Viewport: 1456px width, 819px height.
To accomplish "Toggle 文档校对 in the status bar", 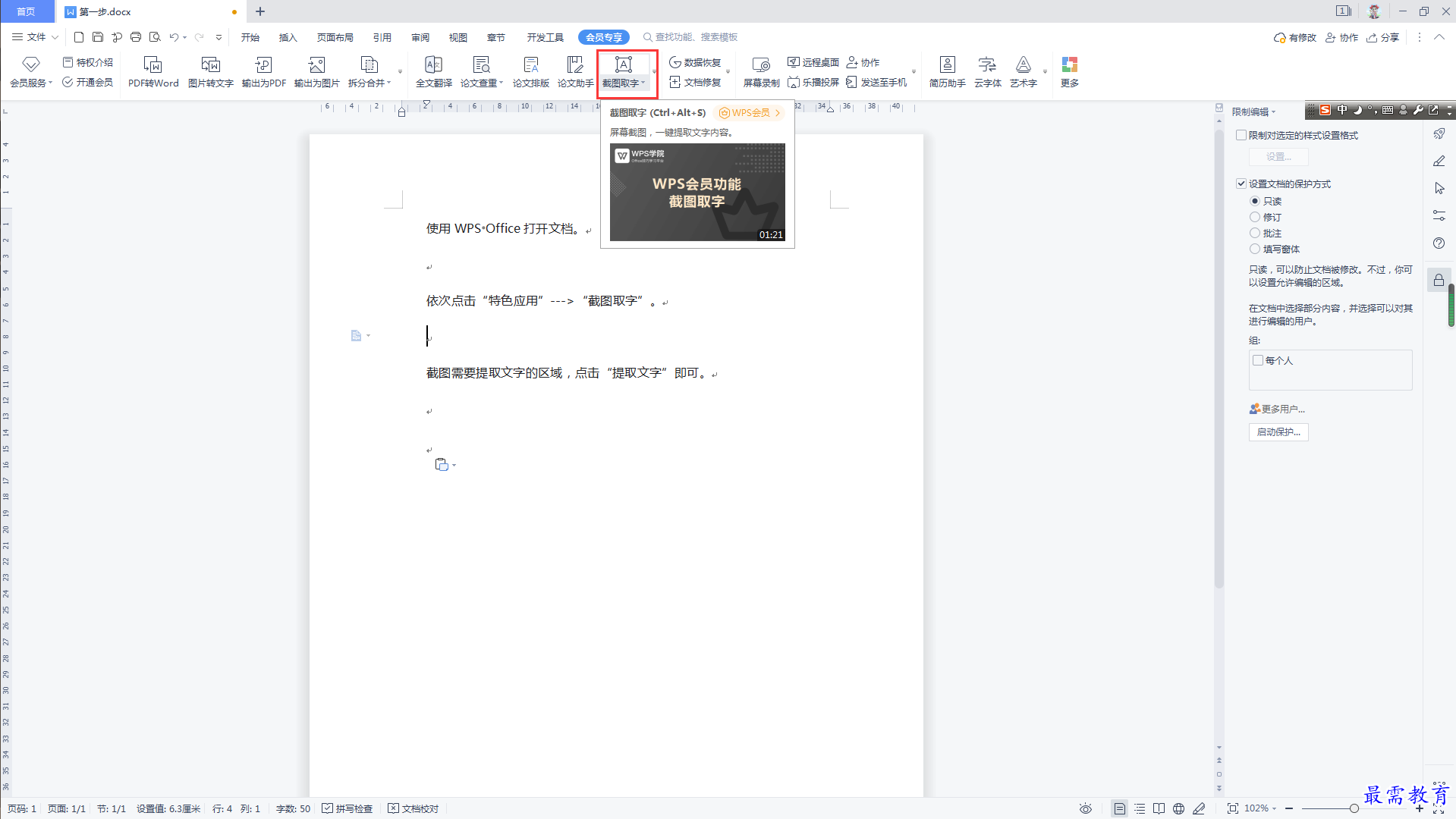I will (414, 808).
